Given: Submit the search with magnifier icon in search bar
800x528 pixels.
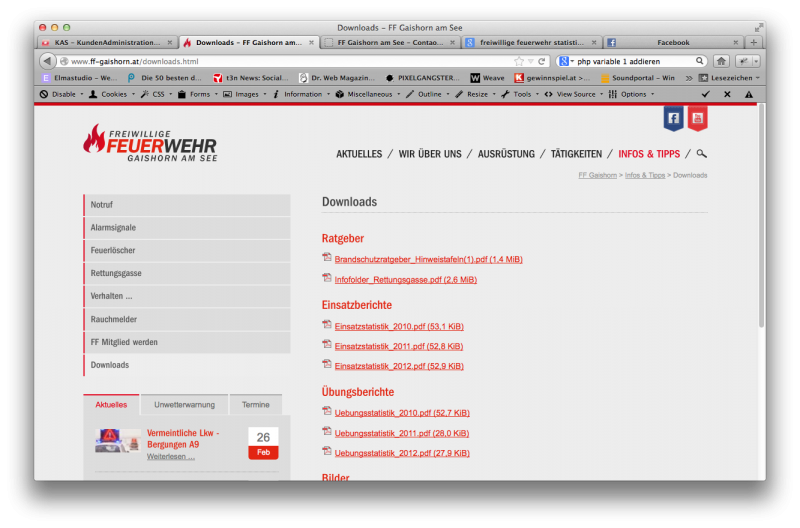Looking at the screenshot, I should tap(699, 61).
